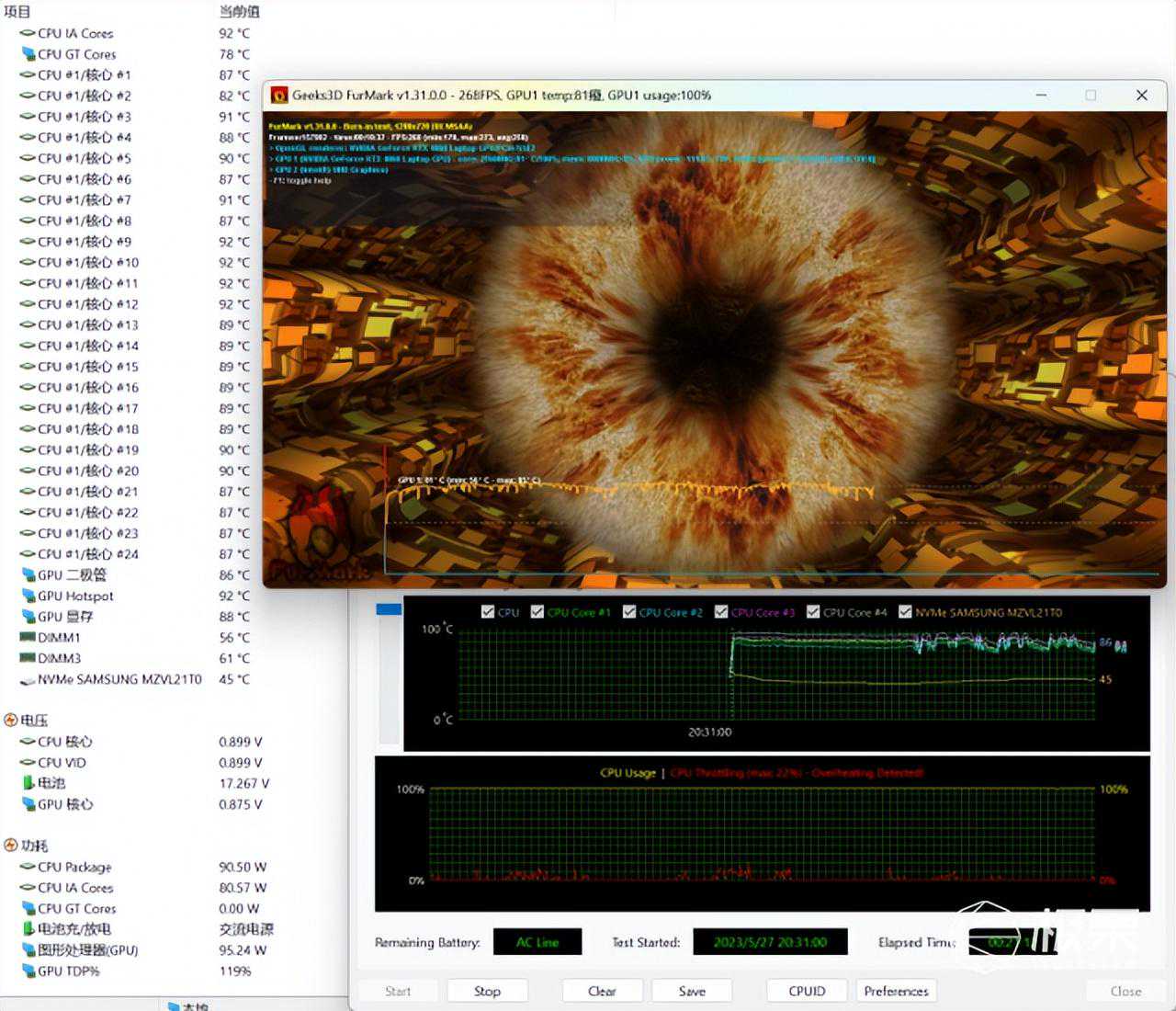Click the 功耗 power section icon
This screenshot has height=1011, width=1176.
(x=11, y=846)
